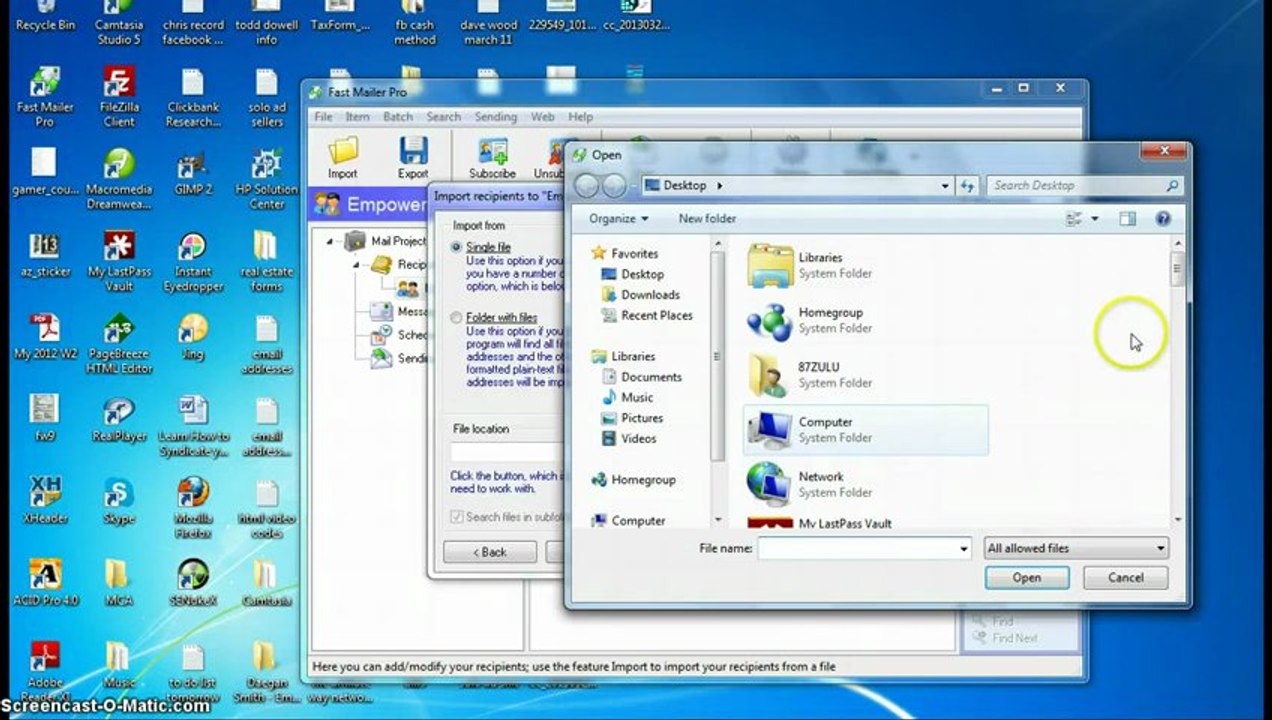Select Downloads in the navigation pane

coord(651,295)
